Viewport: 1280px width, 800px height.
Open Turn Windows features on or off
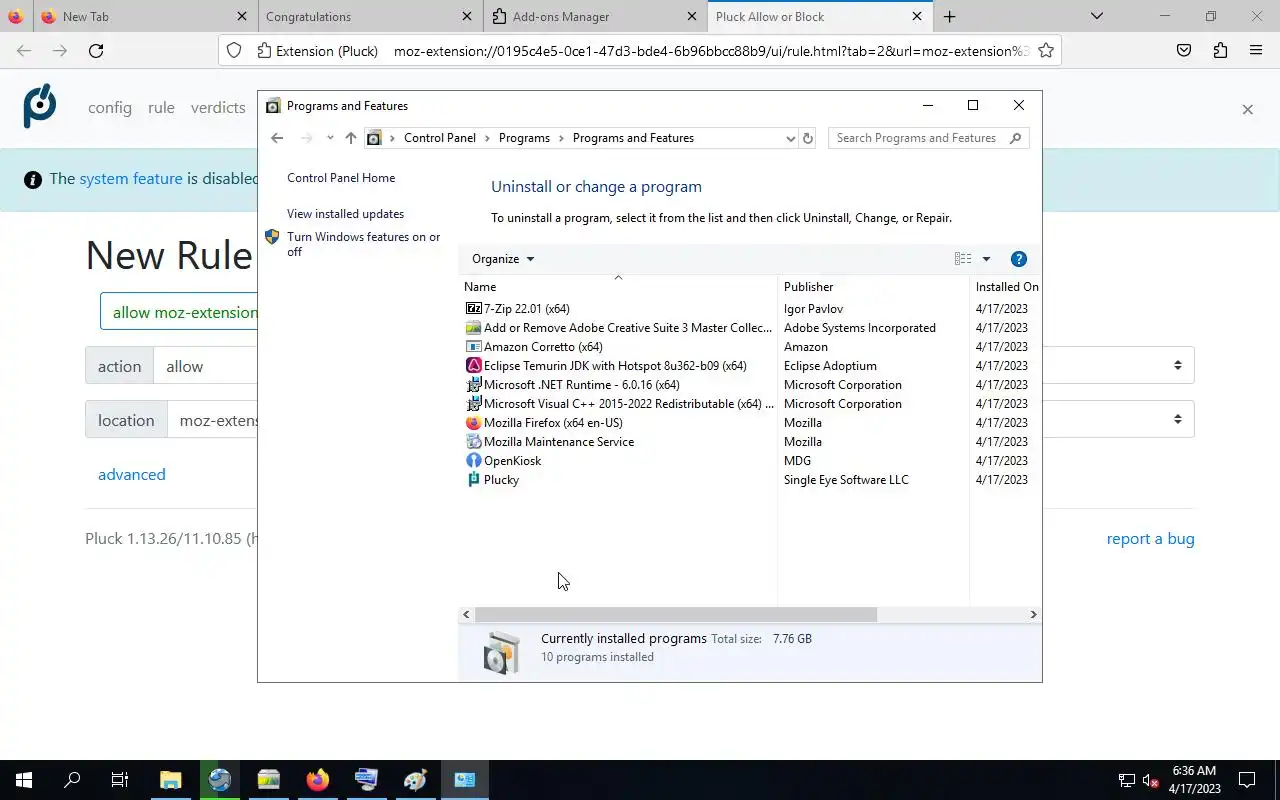click(x=363, y=244)
